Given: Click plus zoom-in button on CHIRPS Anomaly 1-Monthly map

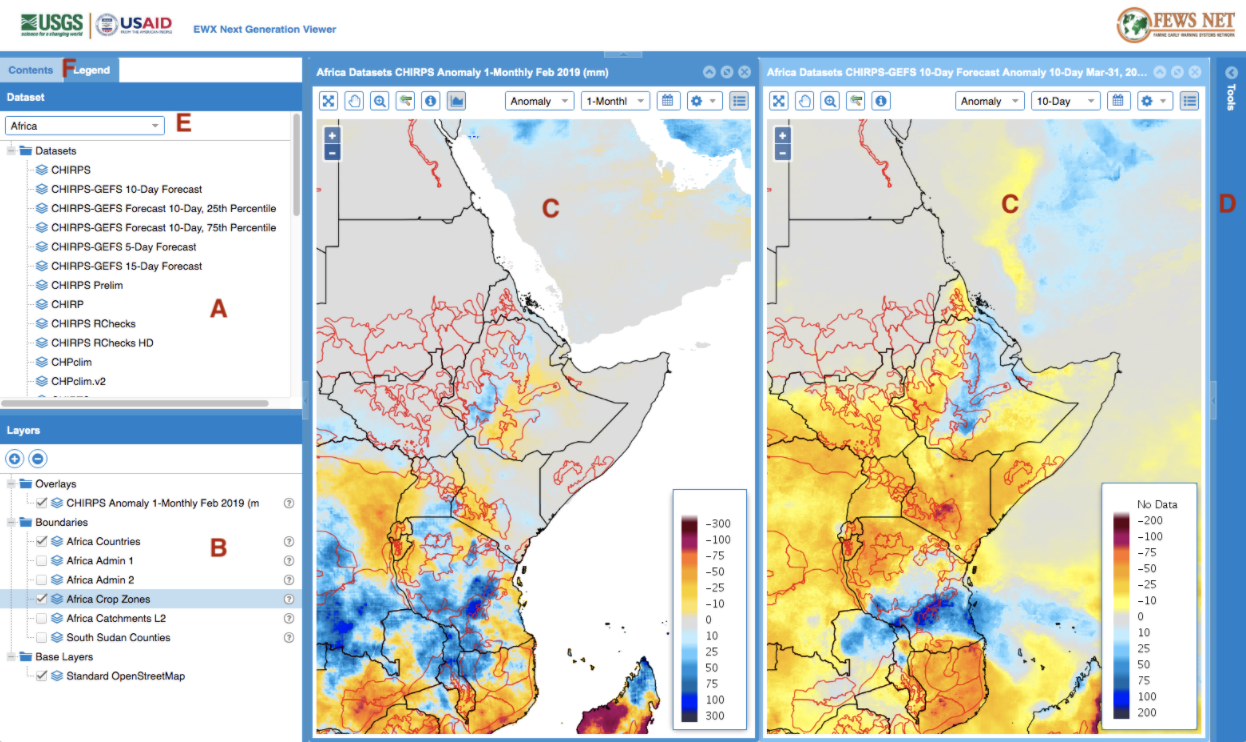Looking at the screenshot, I should pyautogui.click(x=332, y=135).
